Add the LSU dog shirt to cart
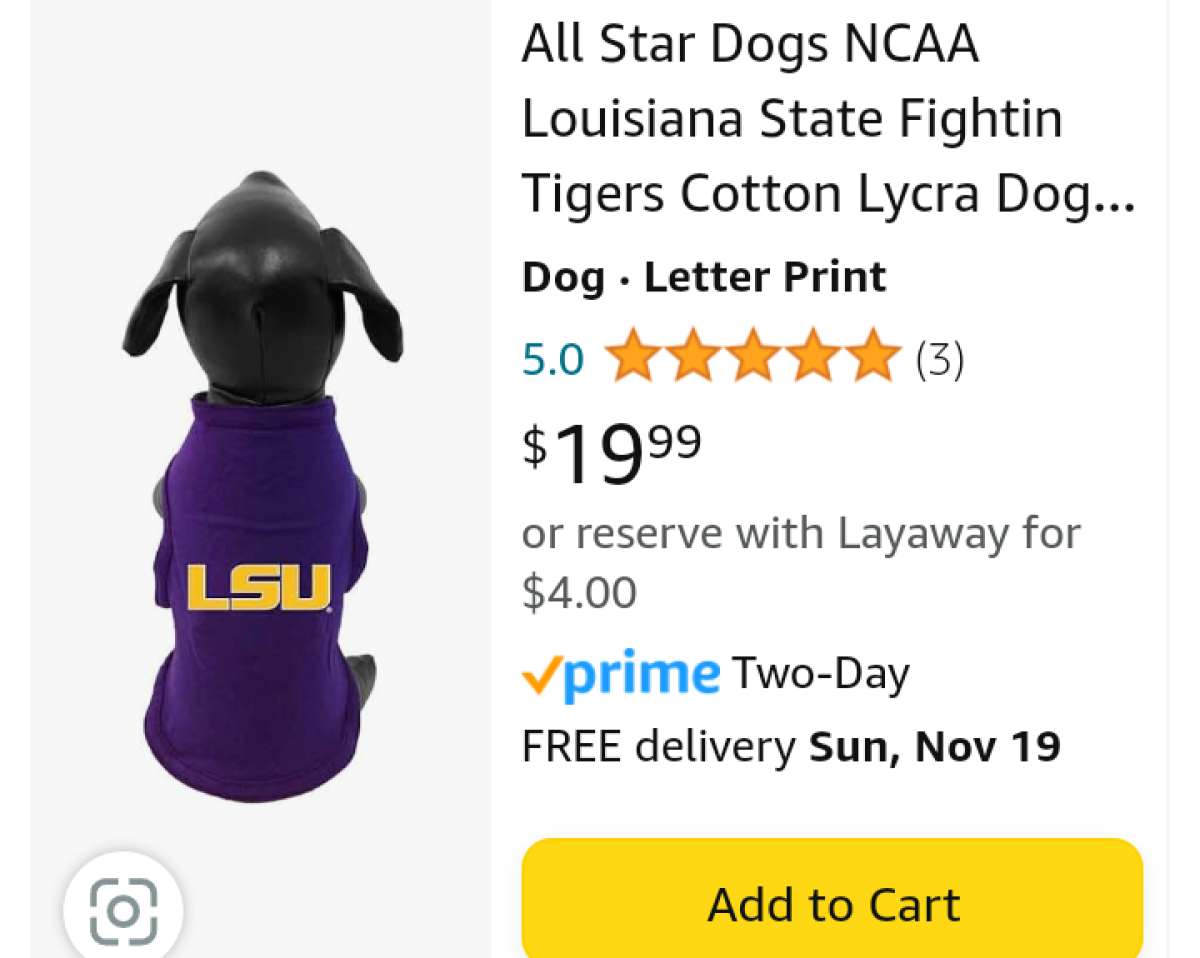 (832, 902)
